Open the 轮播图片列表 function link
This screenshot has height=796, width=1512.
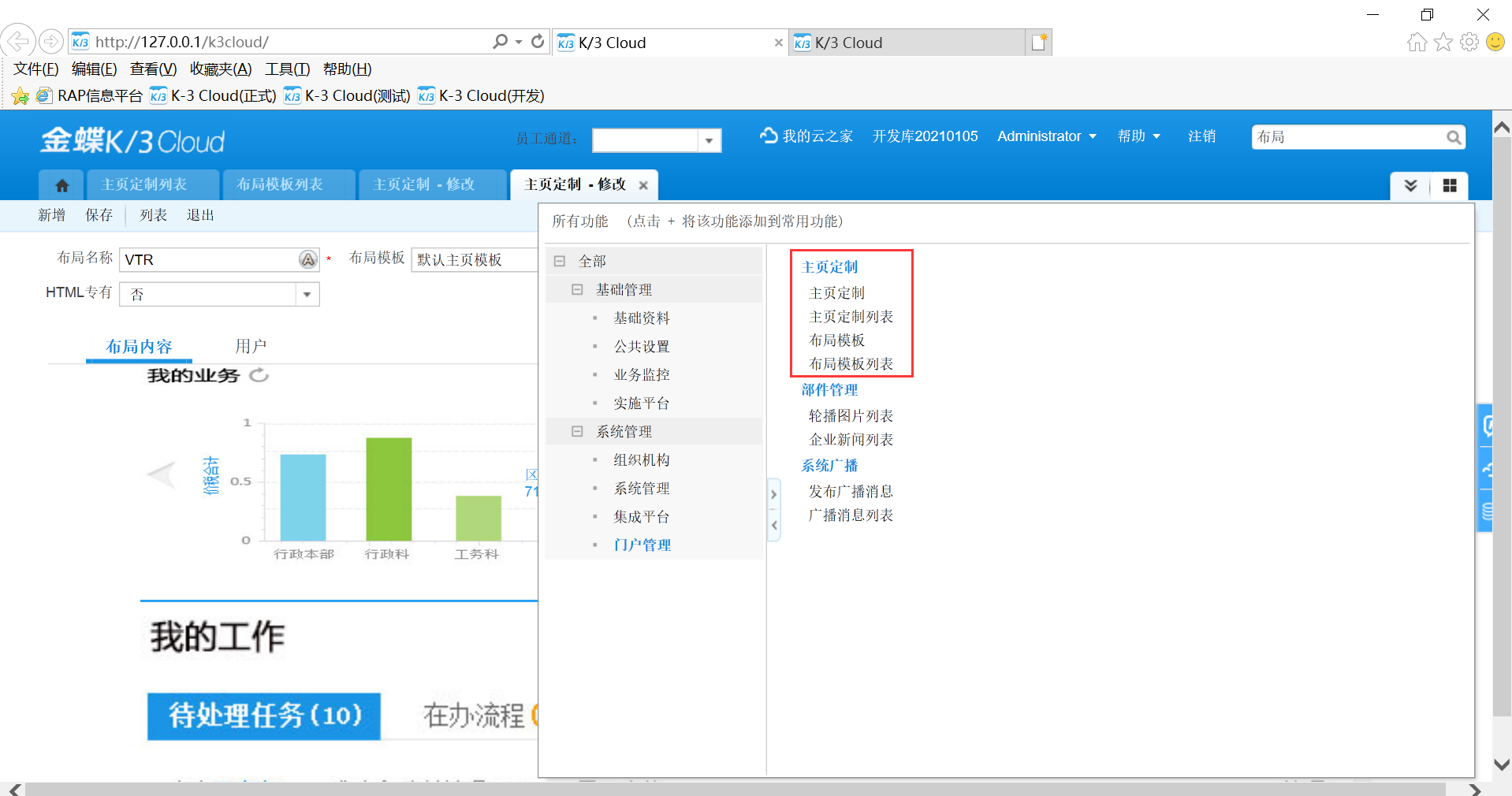[851, 416]
